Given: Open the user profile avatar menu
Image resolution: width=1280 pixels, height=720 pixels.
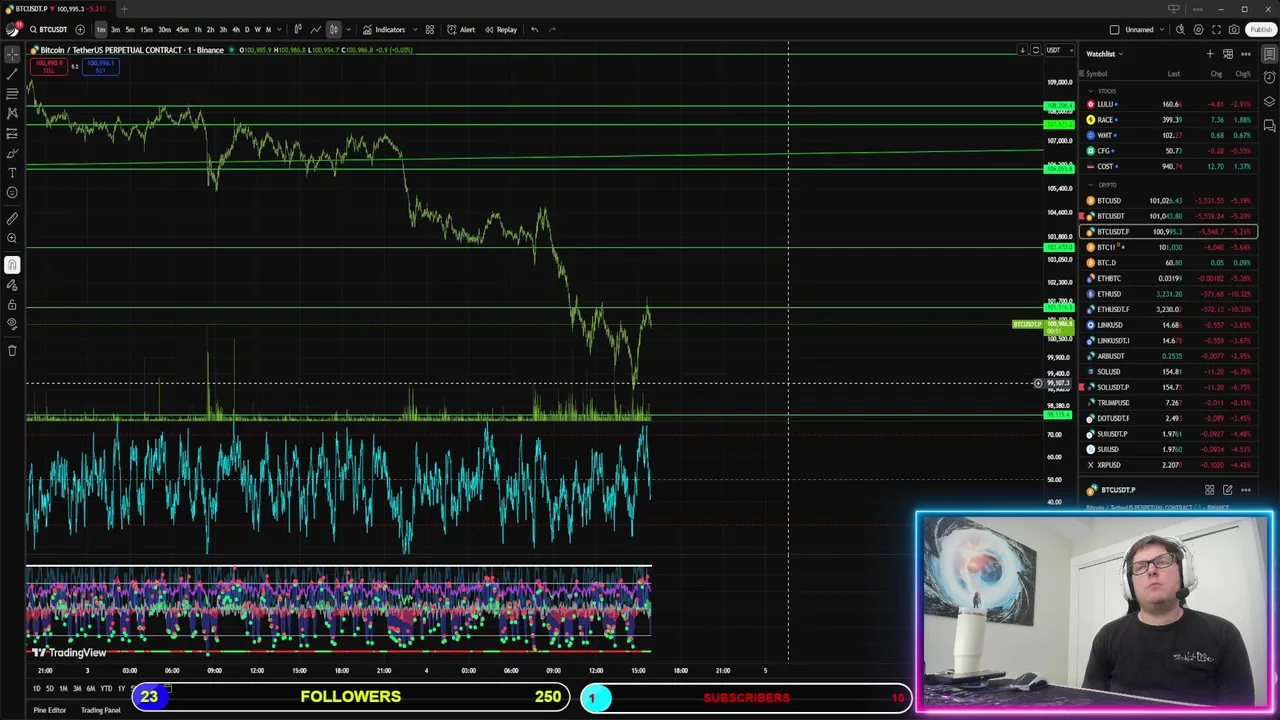Looking at the screenshot, I should 12,30.
